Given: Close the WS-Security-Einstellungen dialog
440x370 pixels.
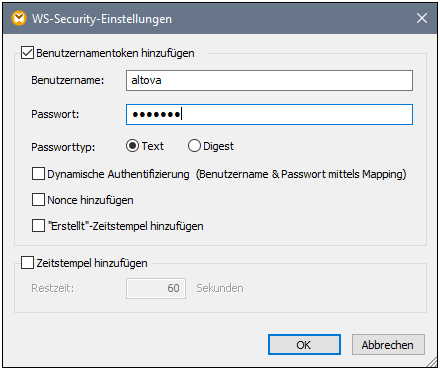Looking at the screenshot, I should coord(422,18).
